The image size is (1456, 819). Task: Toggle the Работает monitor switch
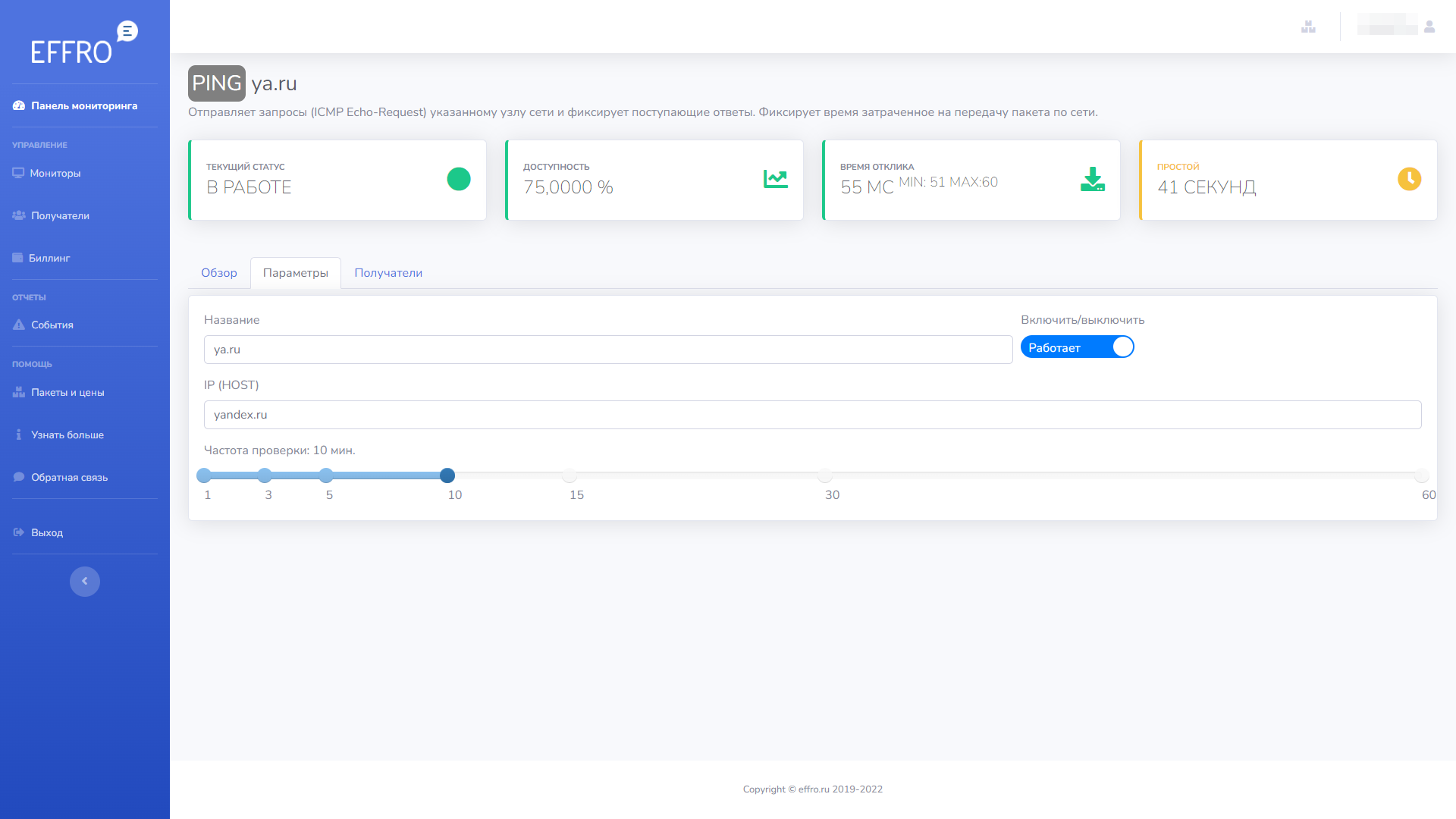pos(1077,347)
